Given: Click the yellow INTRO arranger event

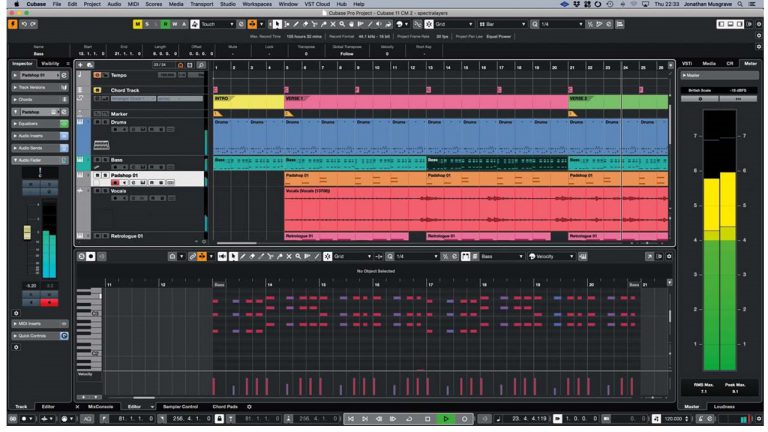Looking at the screenshot, I should 249,102.
